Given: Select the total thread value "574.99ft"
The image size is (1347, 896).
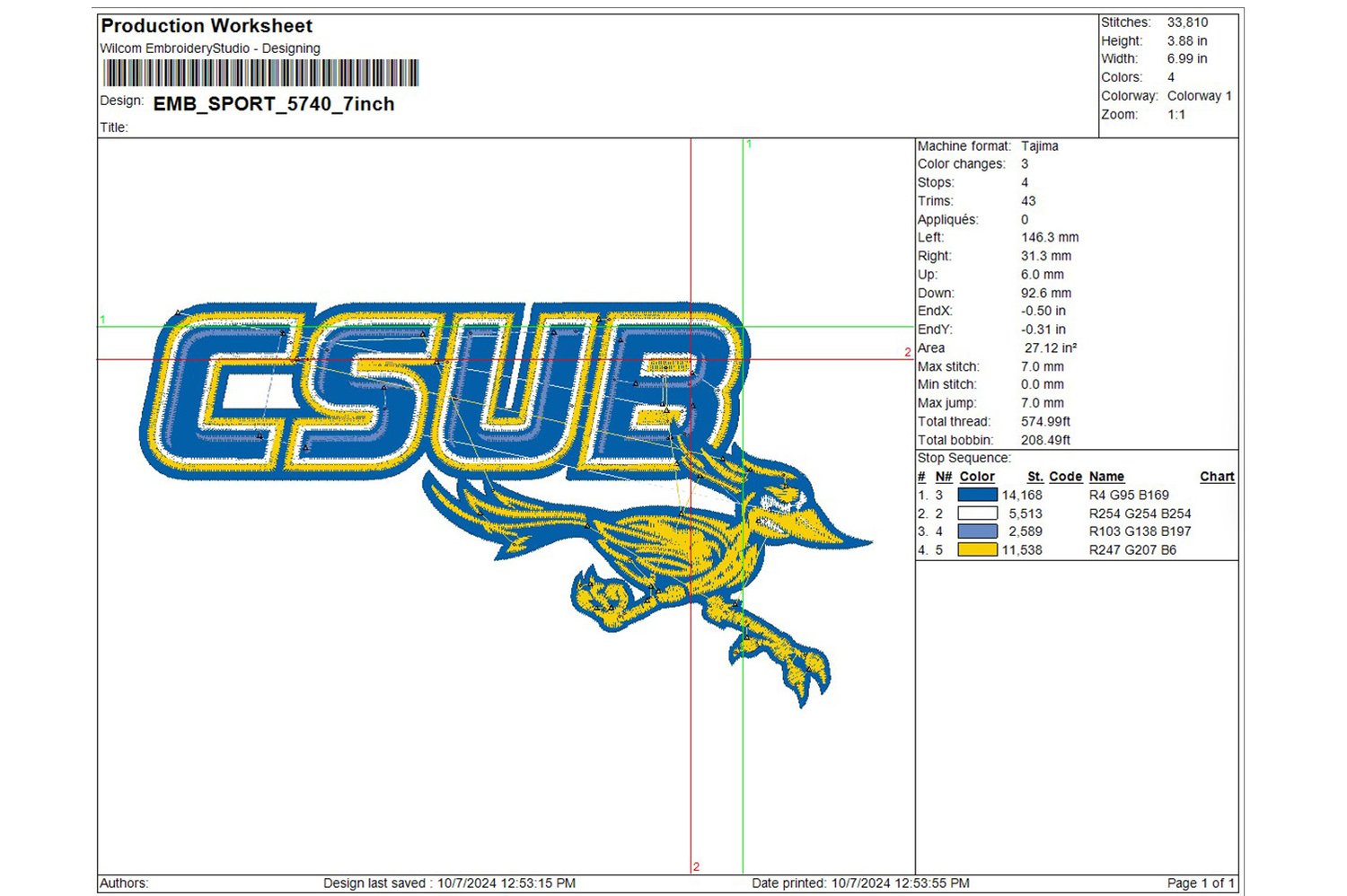Looking at the screenshot, I should [1046, 422].
